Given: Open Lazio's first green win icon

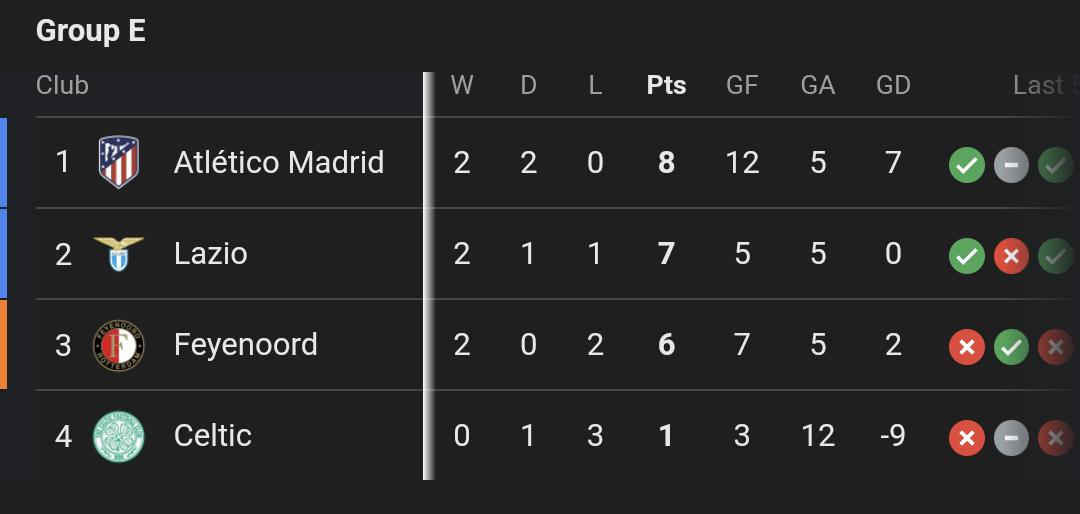Looking at the screenshot, I should tap(966, 256).
